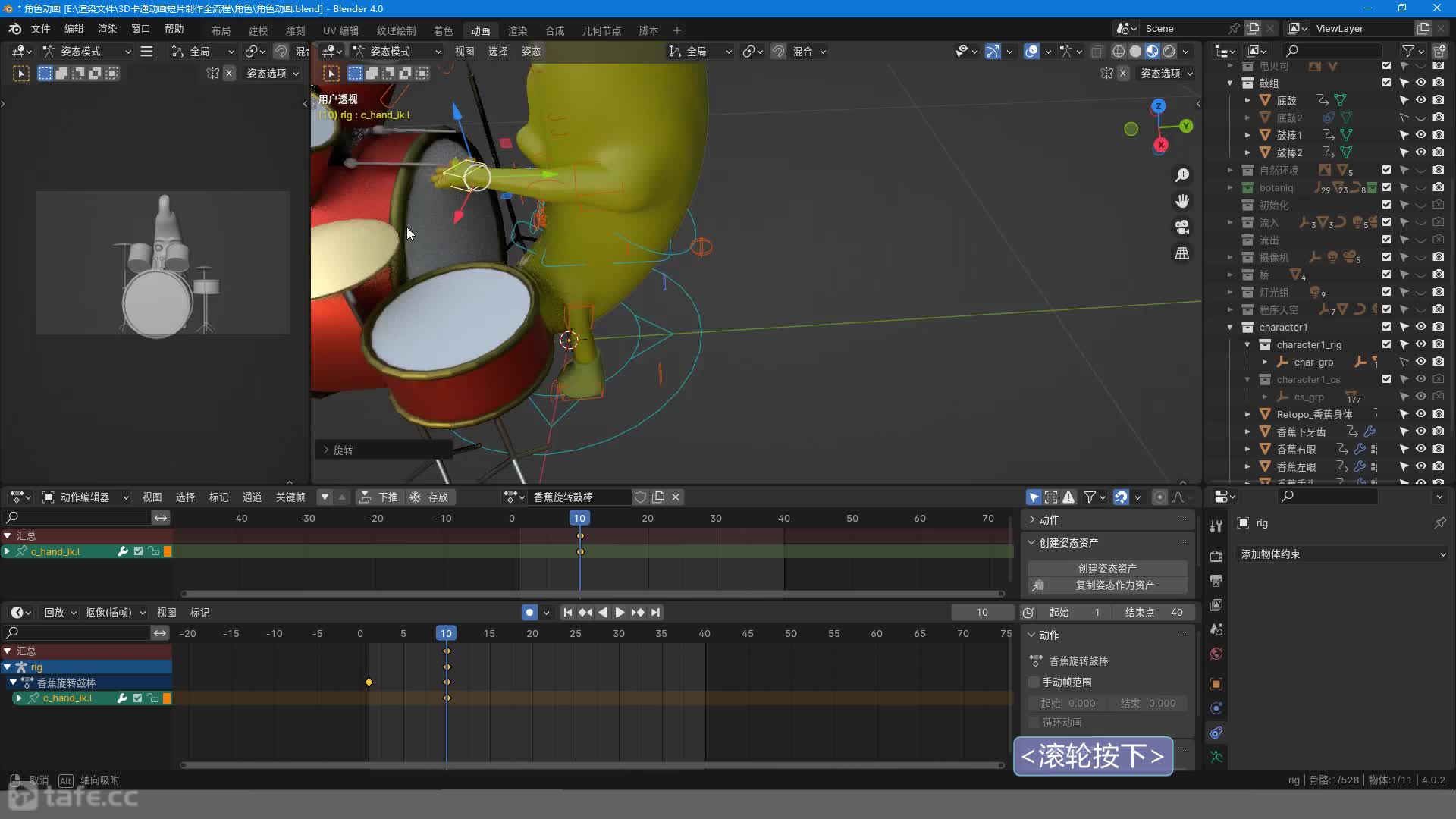Open the 文件 menu
1456x819 pixels.
(40, 29)
